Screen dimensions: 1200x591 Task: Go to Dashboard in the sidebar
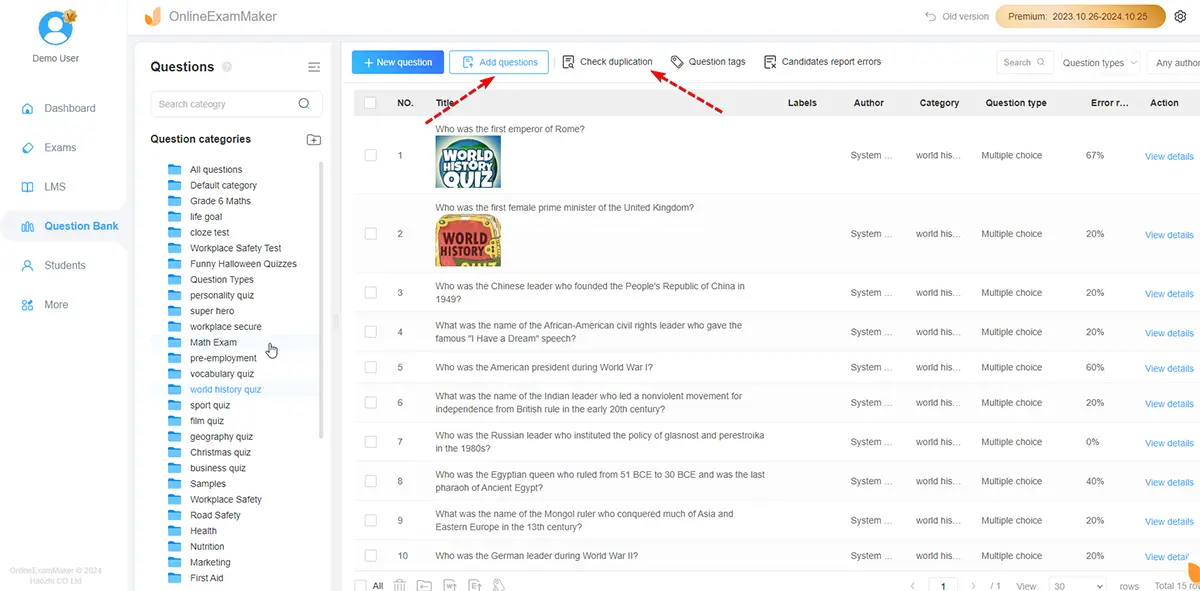click(69, 108)
